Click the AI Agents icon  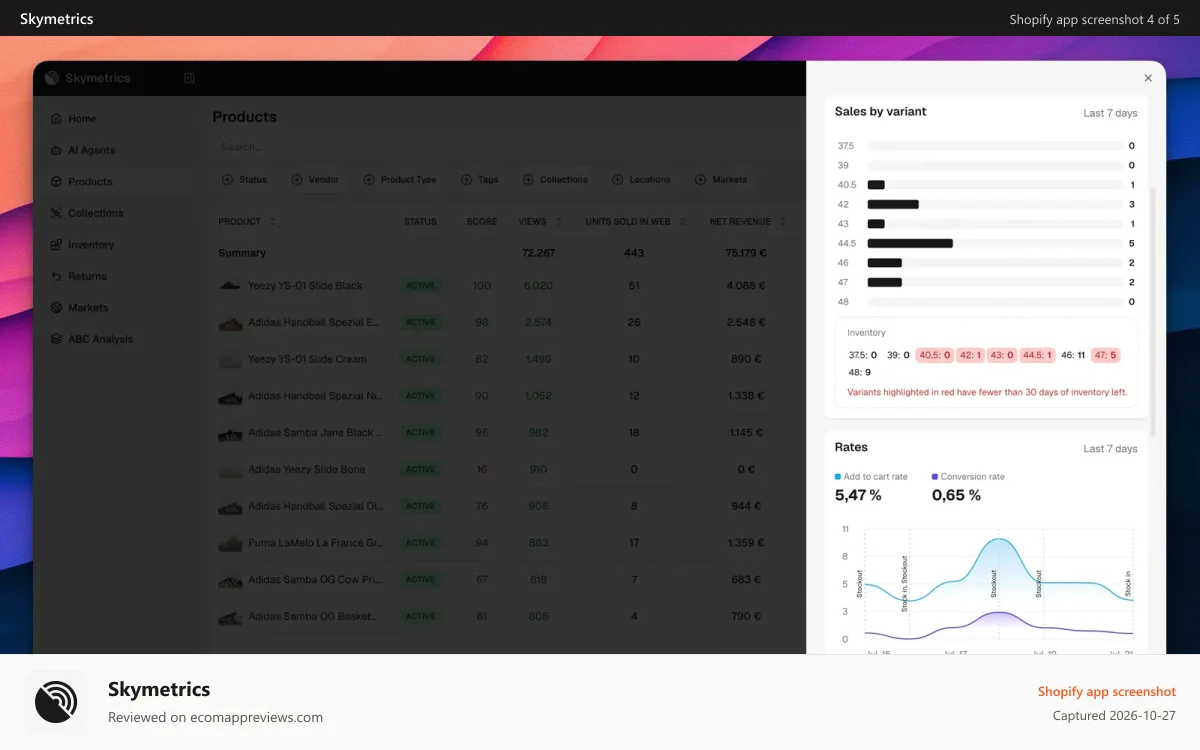click(x=56, y=150)
